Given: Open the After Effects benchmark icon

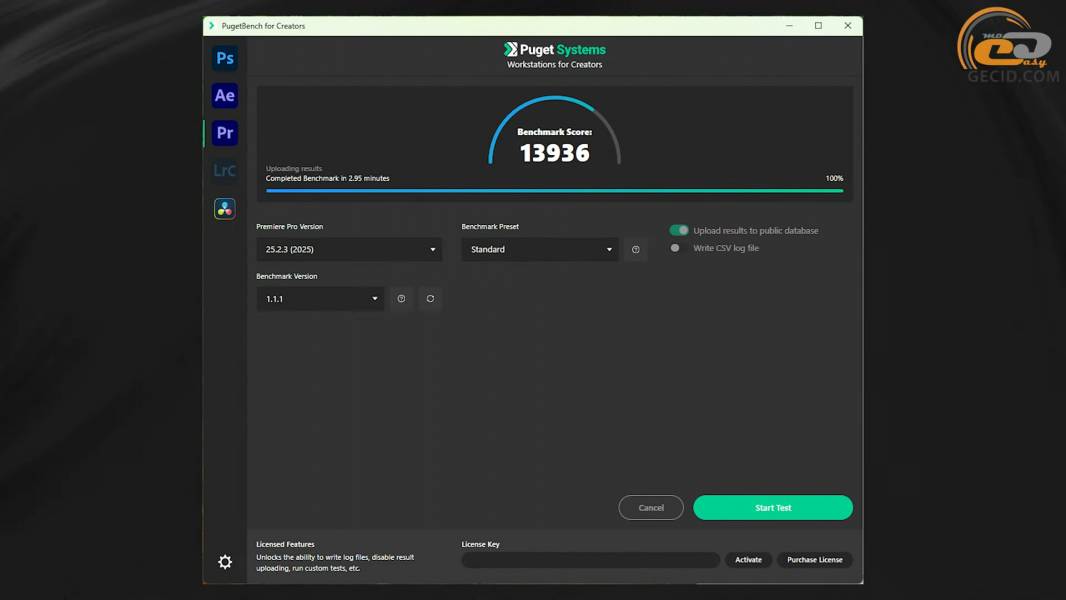Looking at the screenshot, I should point(225,96).
